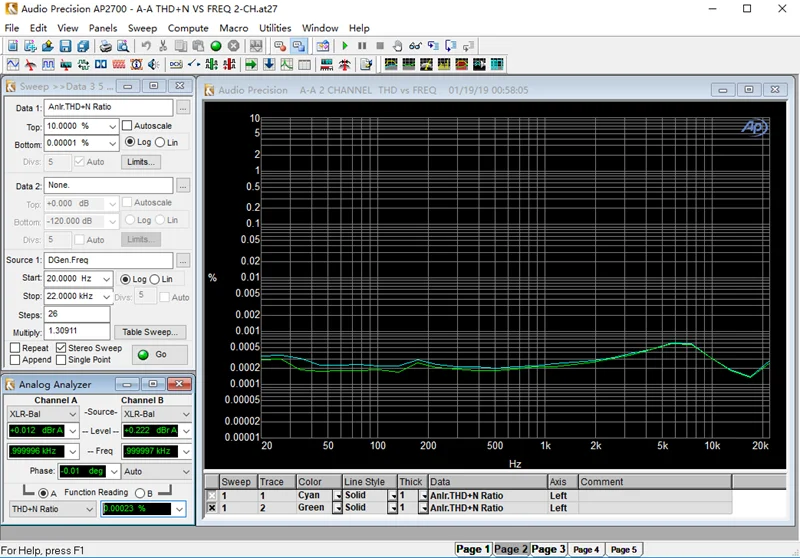Screen dimensions: 800x558
Task: Click the blue down arrow toolbar icon
Action: [269, 64]
